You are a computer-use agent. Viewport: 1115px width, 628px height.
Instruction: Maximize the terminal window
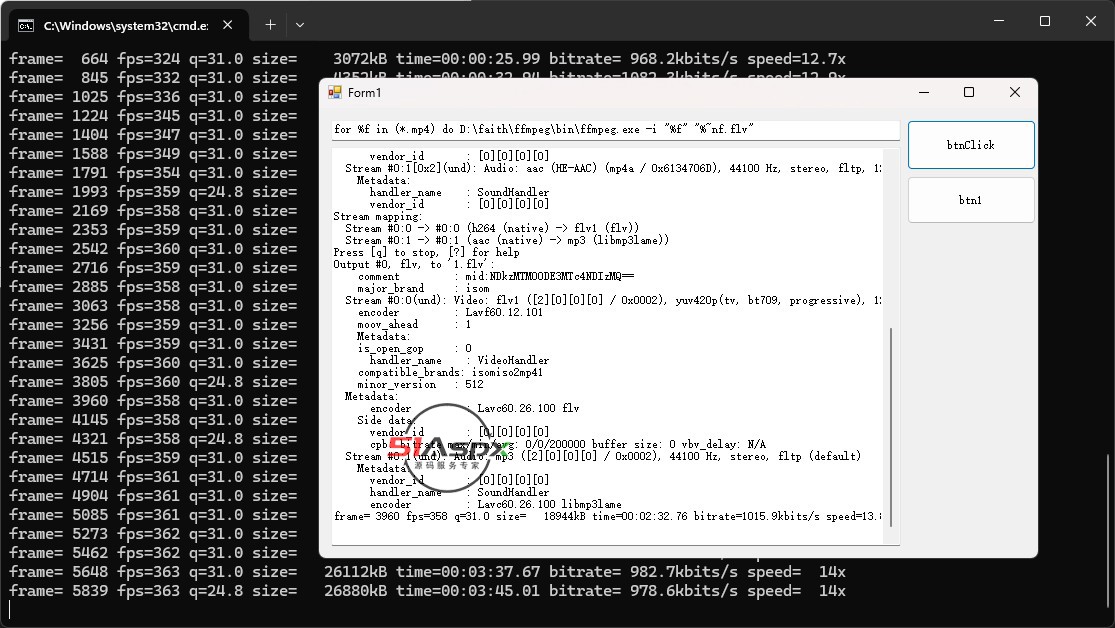click(1045, 21)
